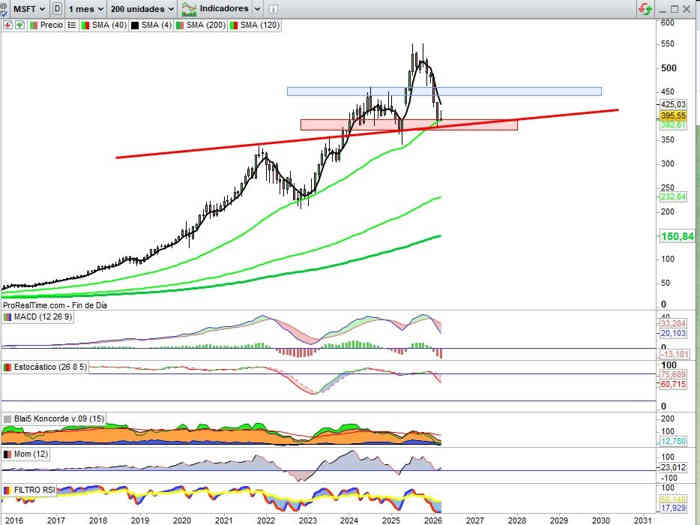Screen dimensions: 700x525
Task: Click the refresh arrows icon at top right
Action: [643, 8]
